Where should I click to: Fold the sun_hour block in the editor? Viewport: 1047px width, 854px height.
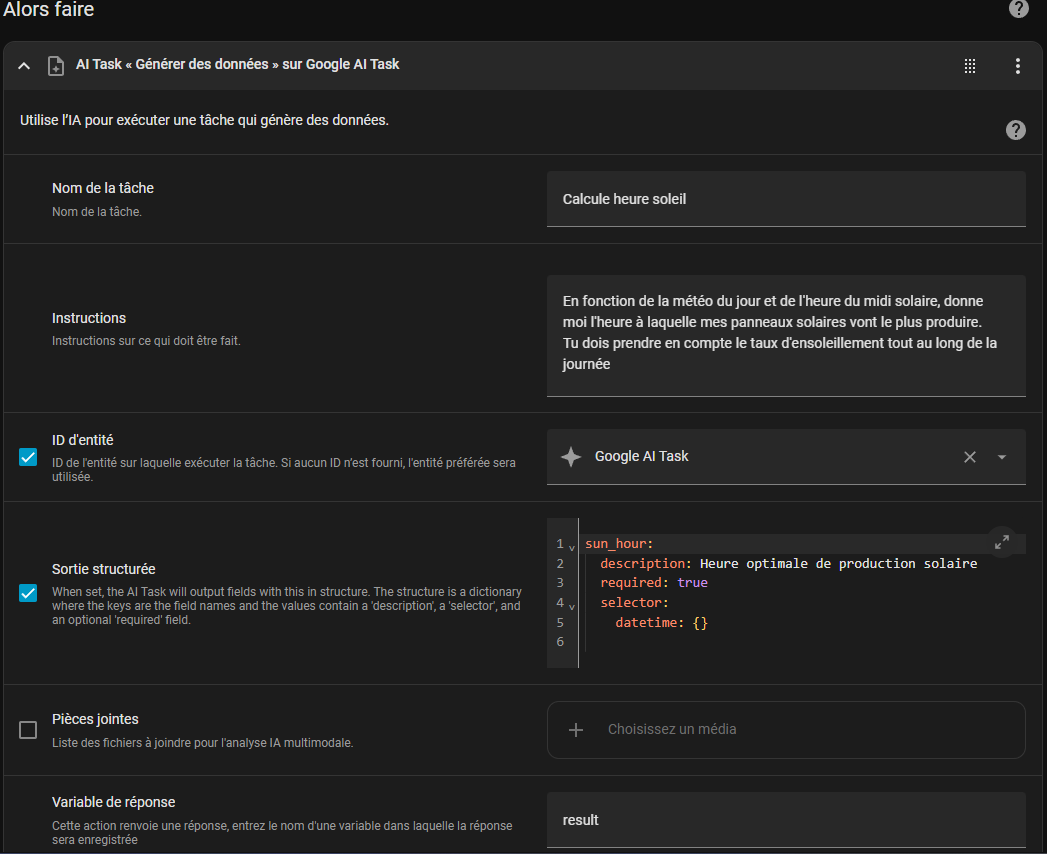[x=572, y=546]
